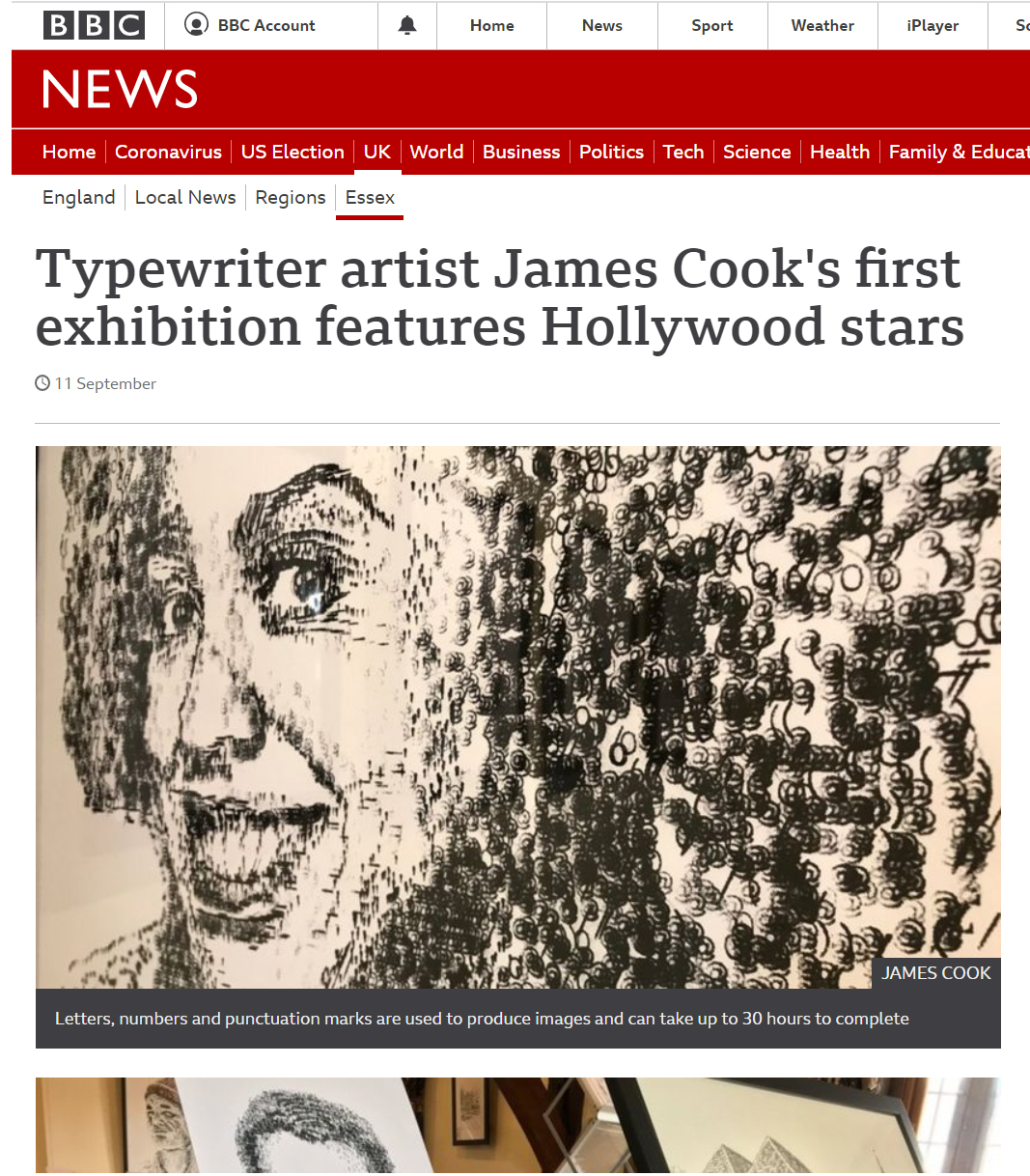Open the Science section
Image resolution: width=1030 pixels, height=1176 pixels.
coord(757,152)
